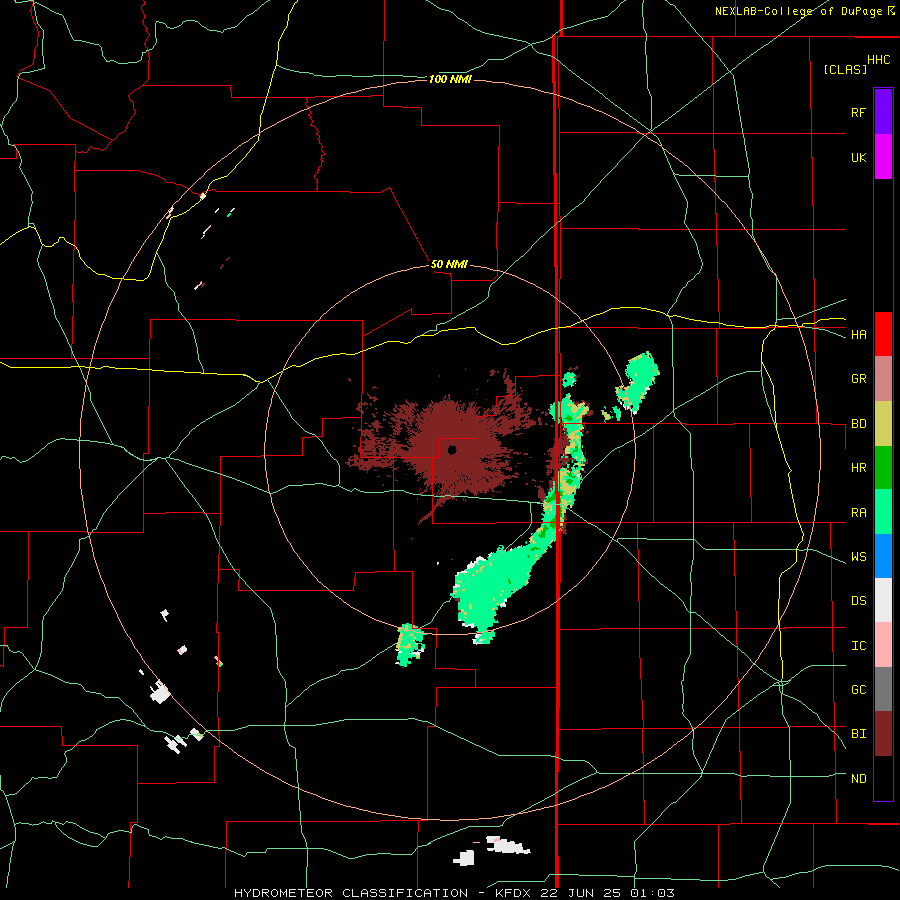Click the BI legend label
Screen dimensions: 900x900
pyautogui.click(x=858, y=734)
